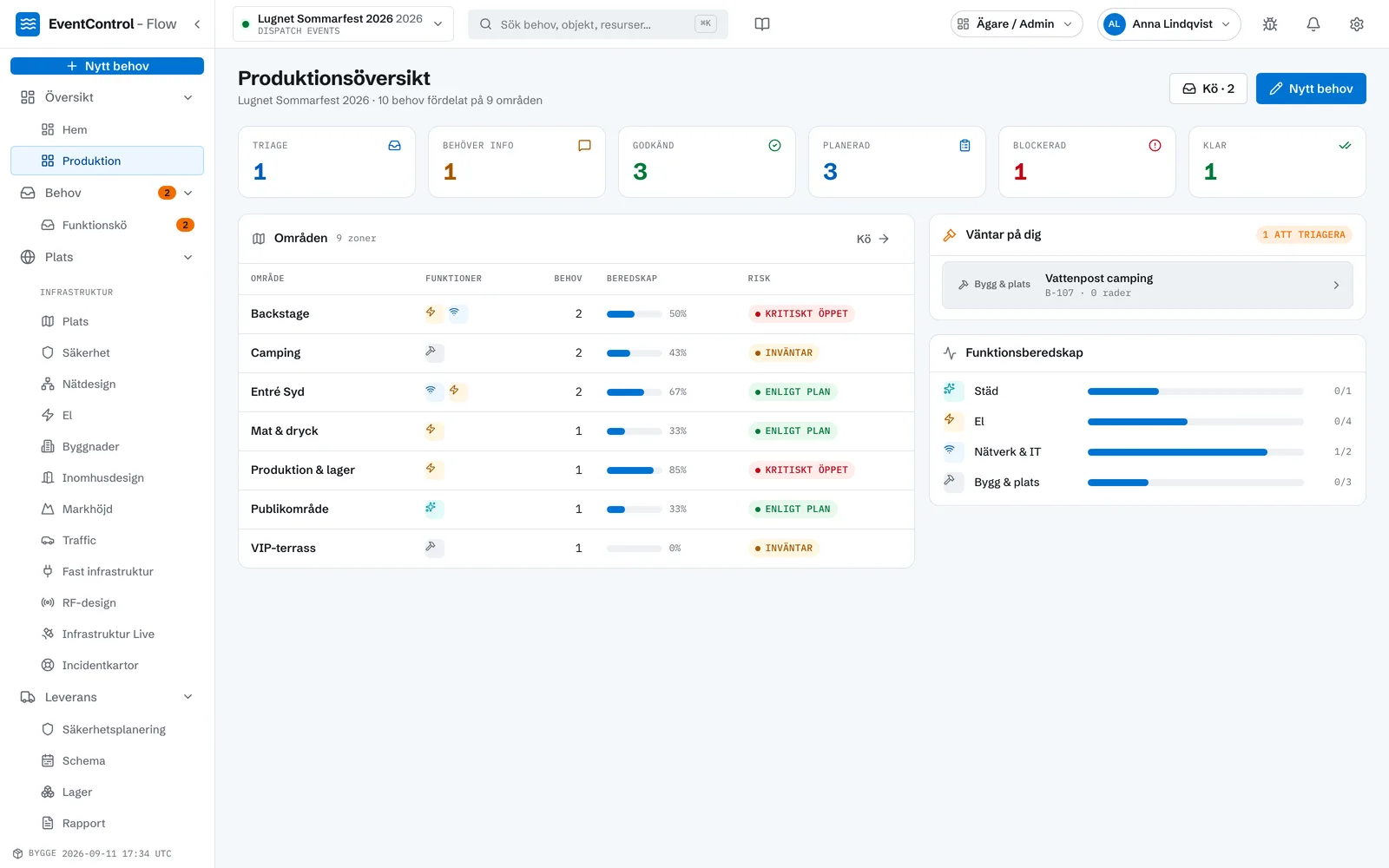1389x868 pixels.
Task: Click the 1 ATT TRIAGERA badge
Action: (x=1304, y=235)
